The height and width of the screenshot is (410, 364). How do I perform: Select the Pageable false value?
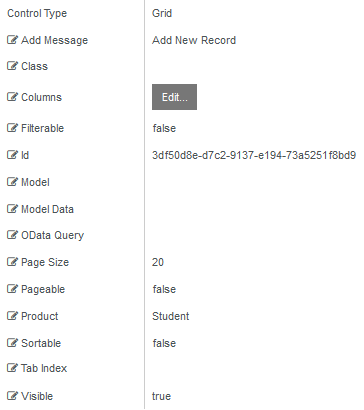click(x=164, y=289)
